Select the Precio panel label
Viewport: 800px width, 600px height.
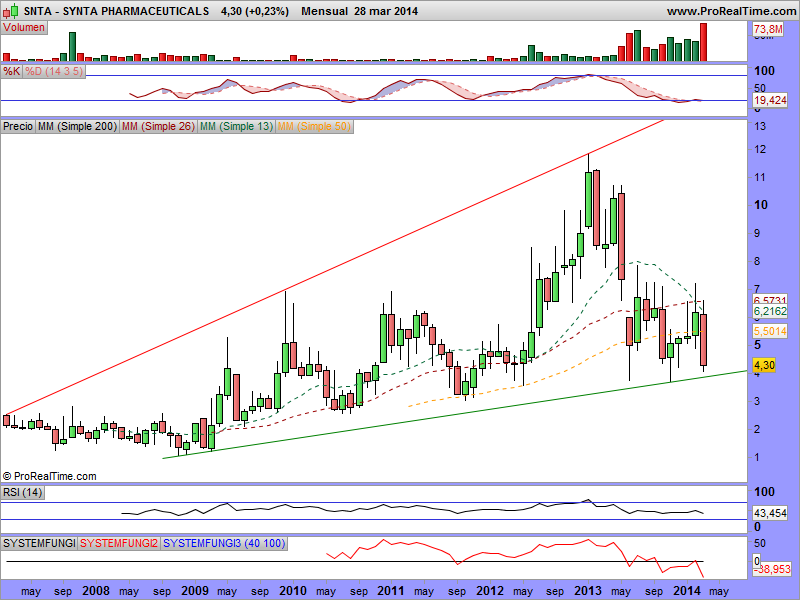pyautogui.click(x=18, y=126)
